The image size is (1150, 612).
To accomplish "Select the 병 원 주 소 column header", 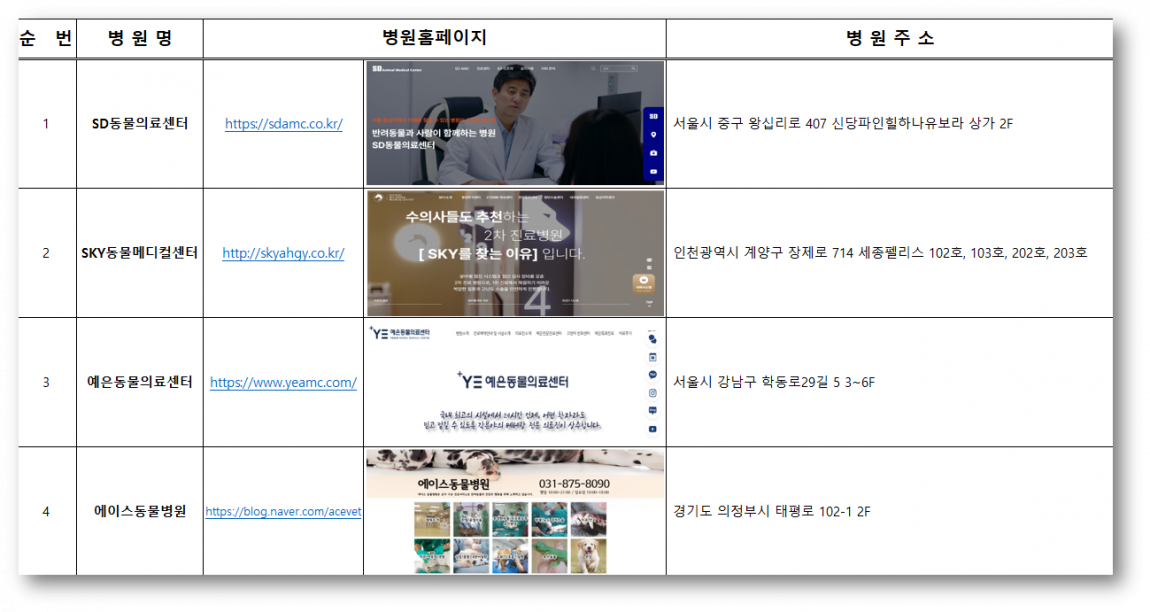I will coord(889,39).
